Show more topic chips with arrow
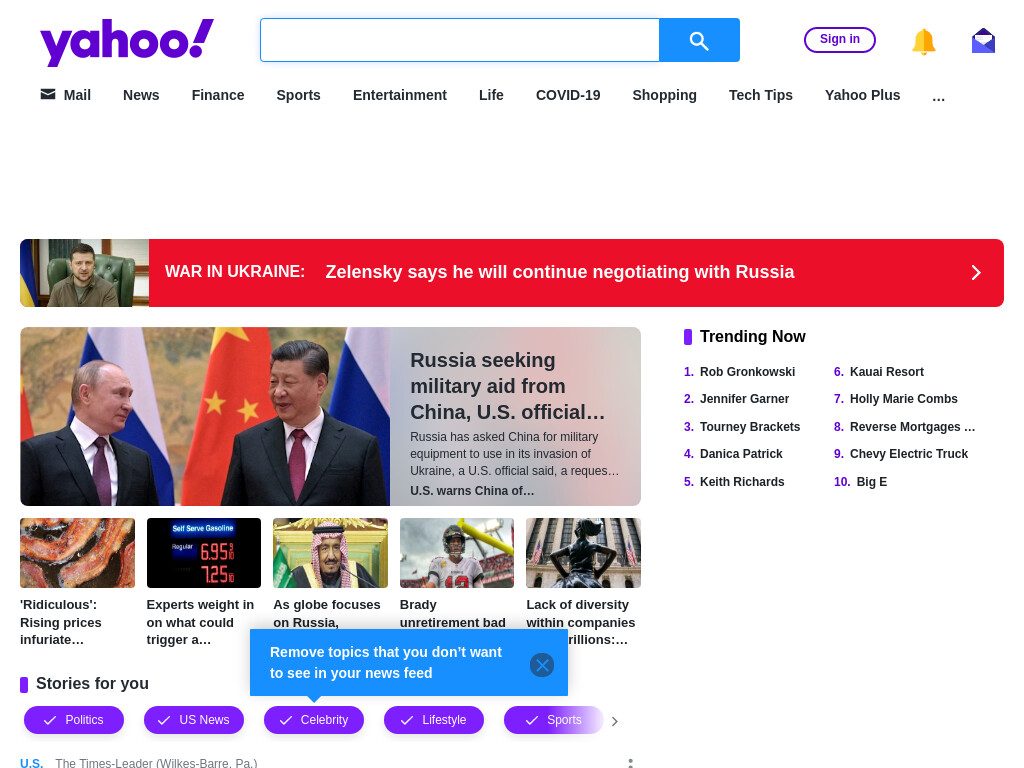The width and height of the screenshot is (1024, 768). [x=615, y=721]
